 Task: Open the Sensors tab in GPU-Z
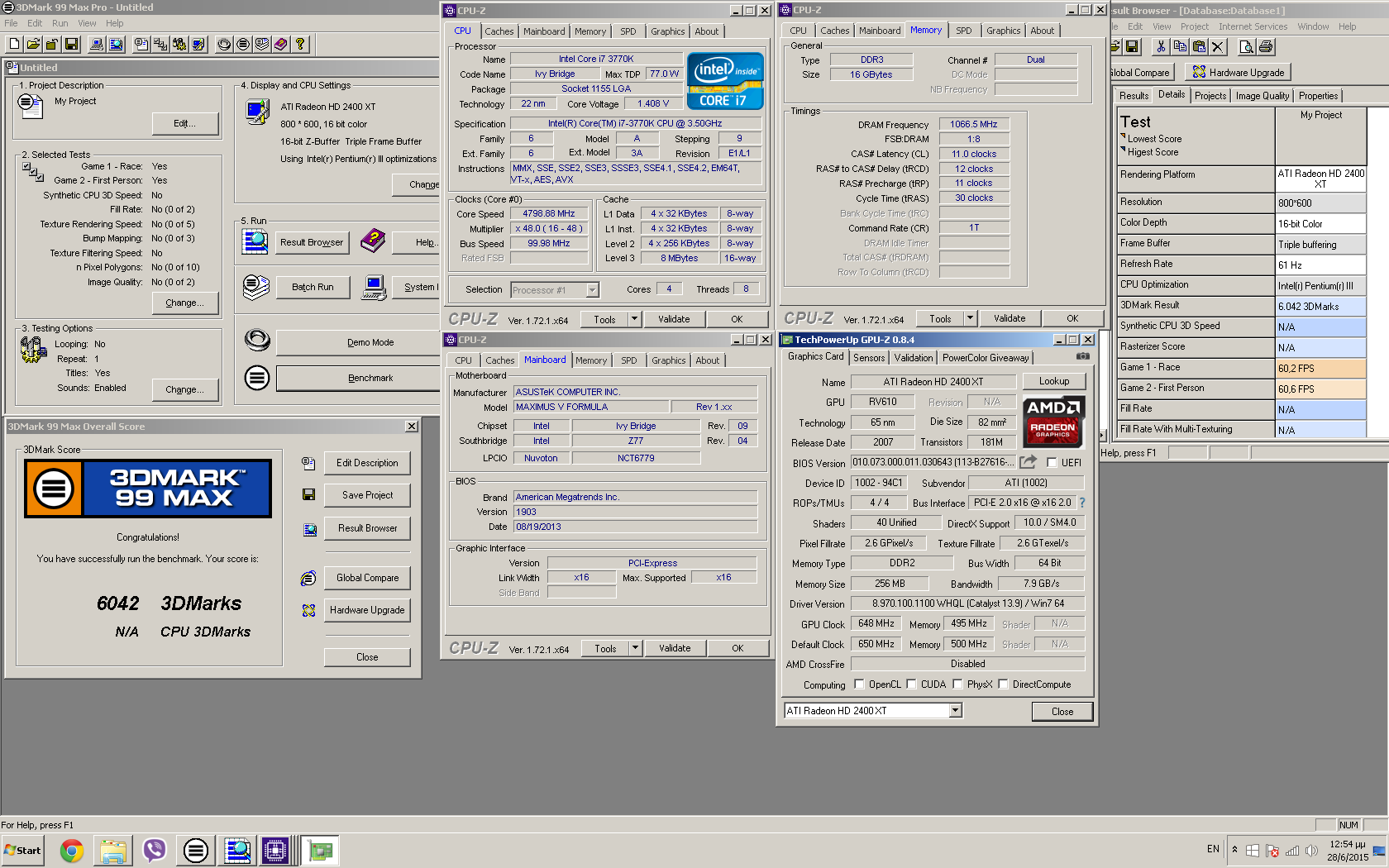(869, 357)
